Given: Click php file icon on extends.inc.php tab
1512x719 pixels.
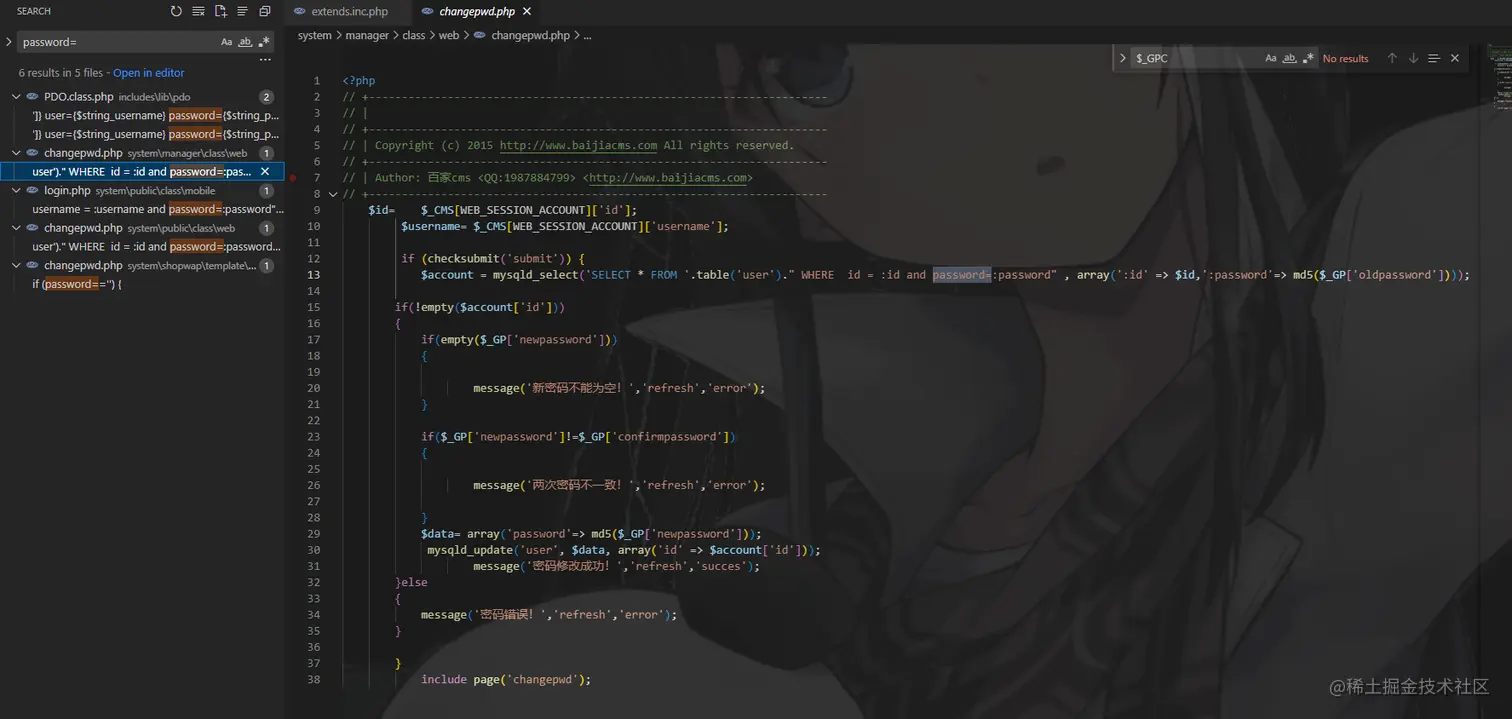Looking at the screenshot, I should (x=299, y=12).
